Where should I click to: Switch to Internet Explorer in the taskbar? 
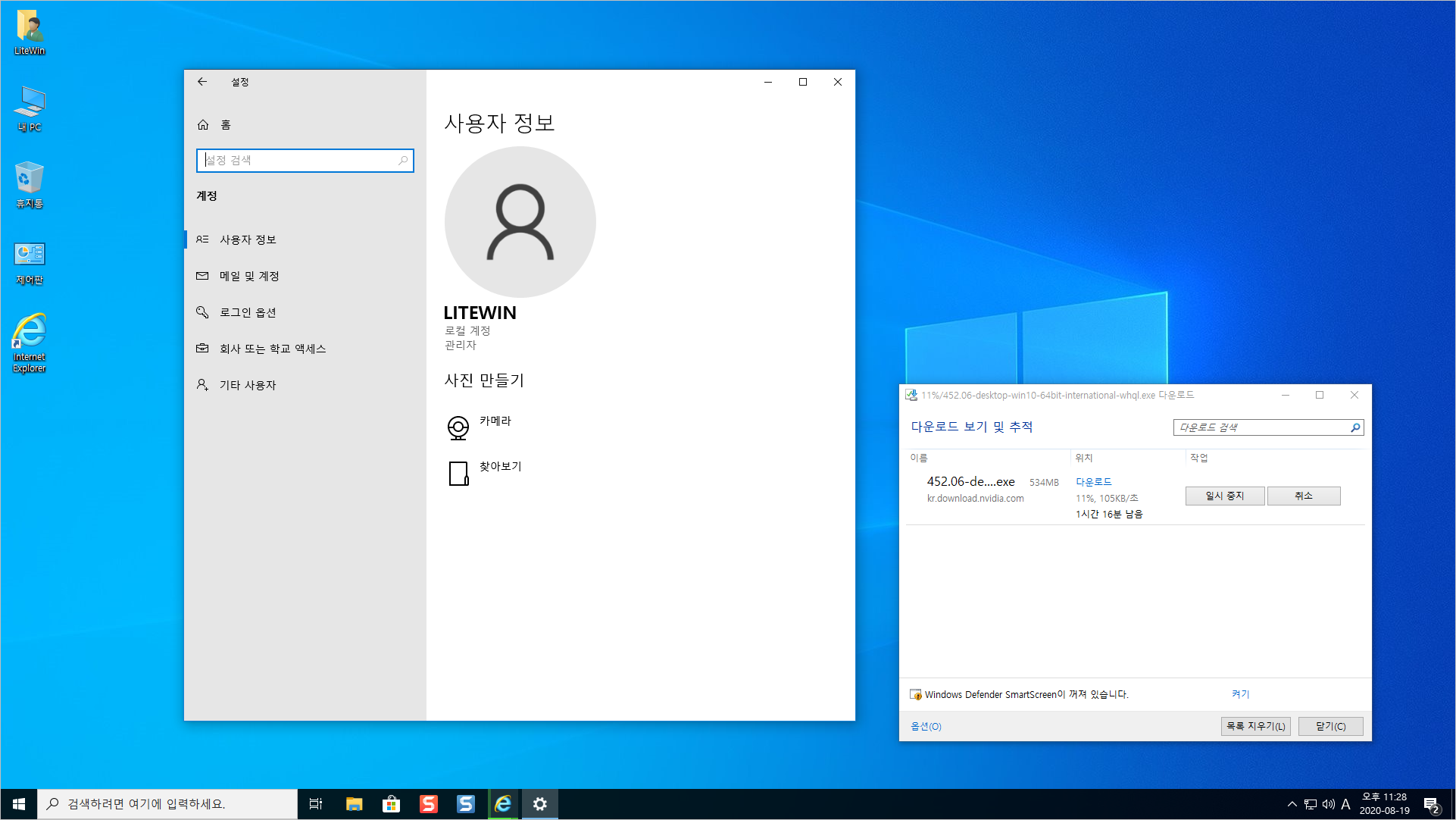[x=503, y=804]
